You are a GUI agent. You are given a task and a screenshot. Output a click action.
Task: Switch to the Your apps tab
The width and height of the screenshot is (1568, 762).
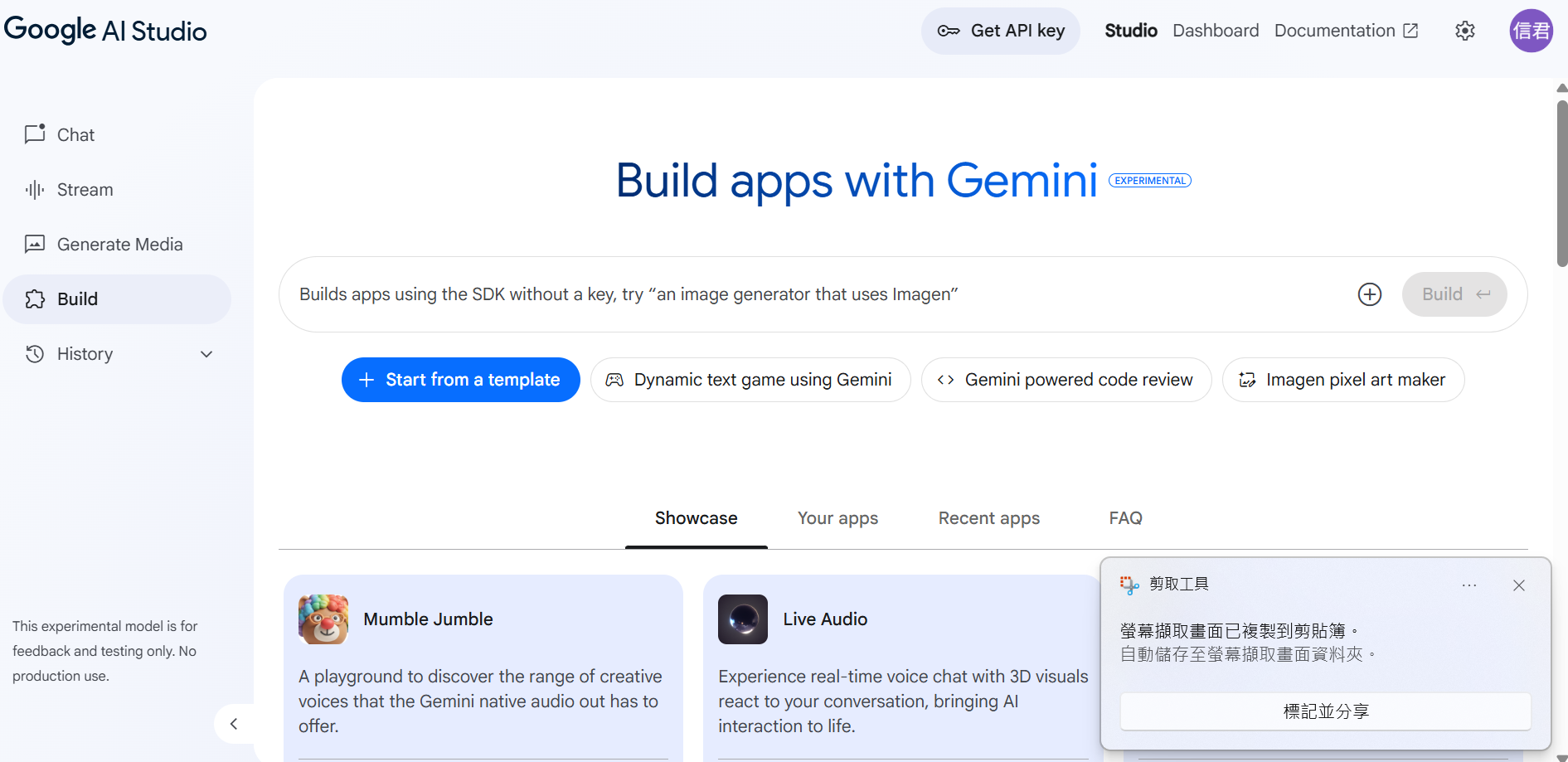pos(837,518)
